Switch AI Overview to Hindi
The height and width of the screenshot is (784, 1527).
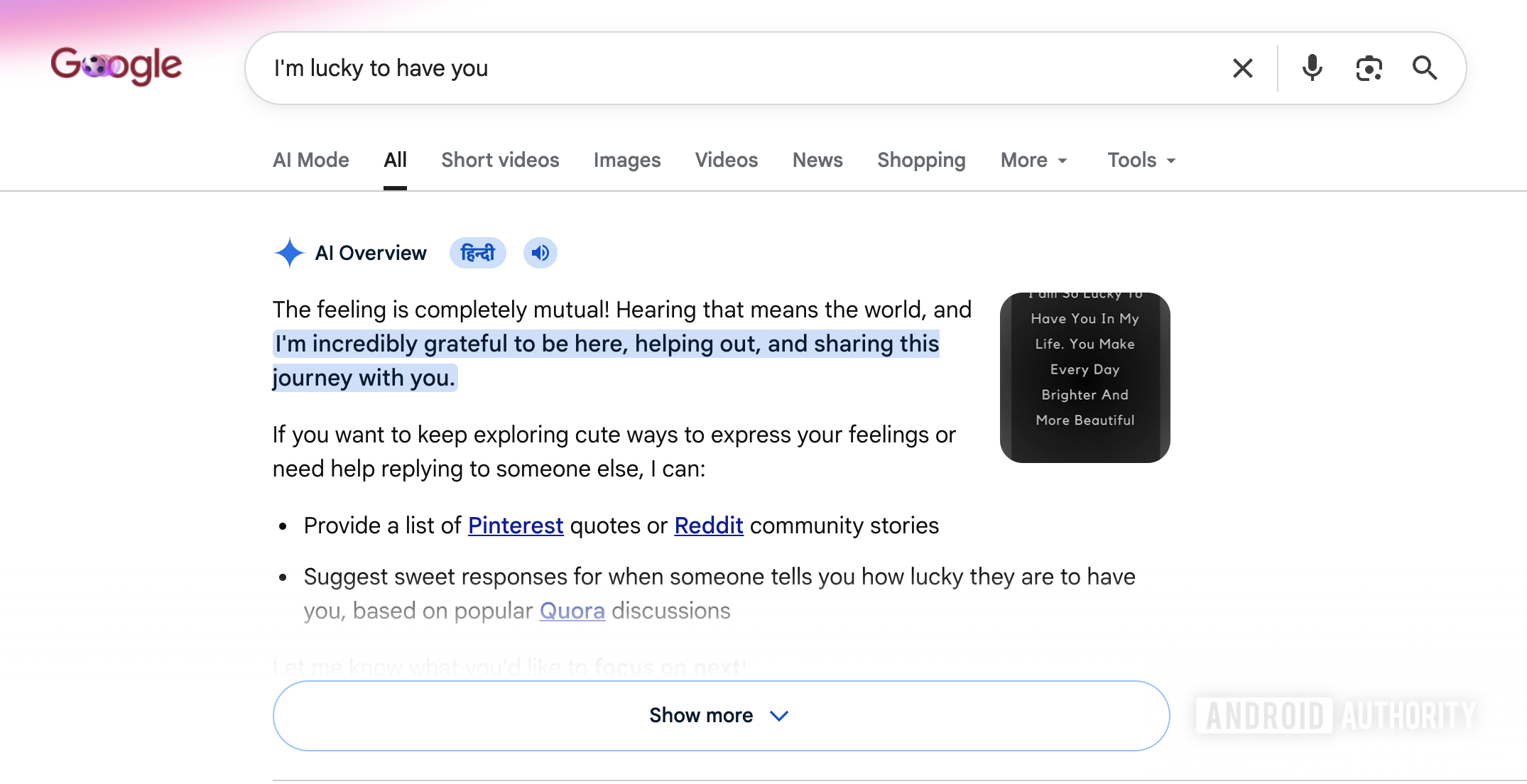[x=477, y=253]
